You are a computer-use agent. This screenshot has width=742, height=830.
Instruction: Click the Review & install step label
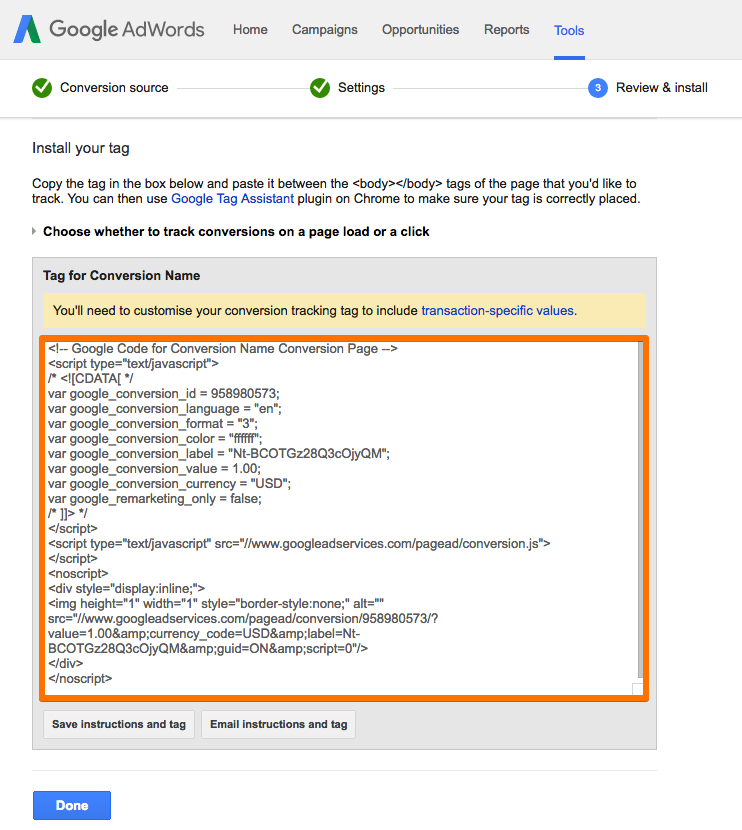point(662,88)
